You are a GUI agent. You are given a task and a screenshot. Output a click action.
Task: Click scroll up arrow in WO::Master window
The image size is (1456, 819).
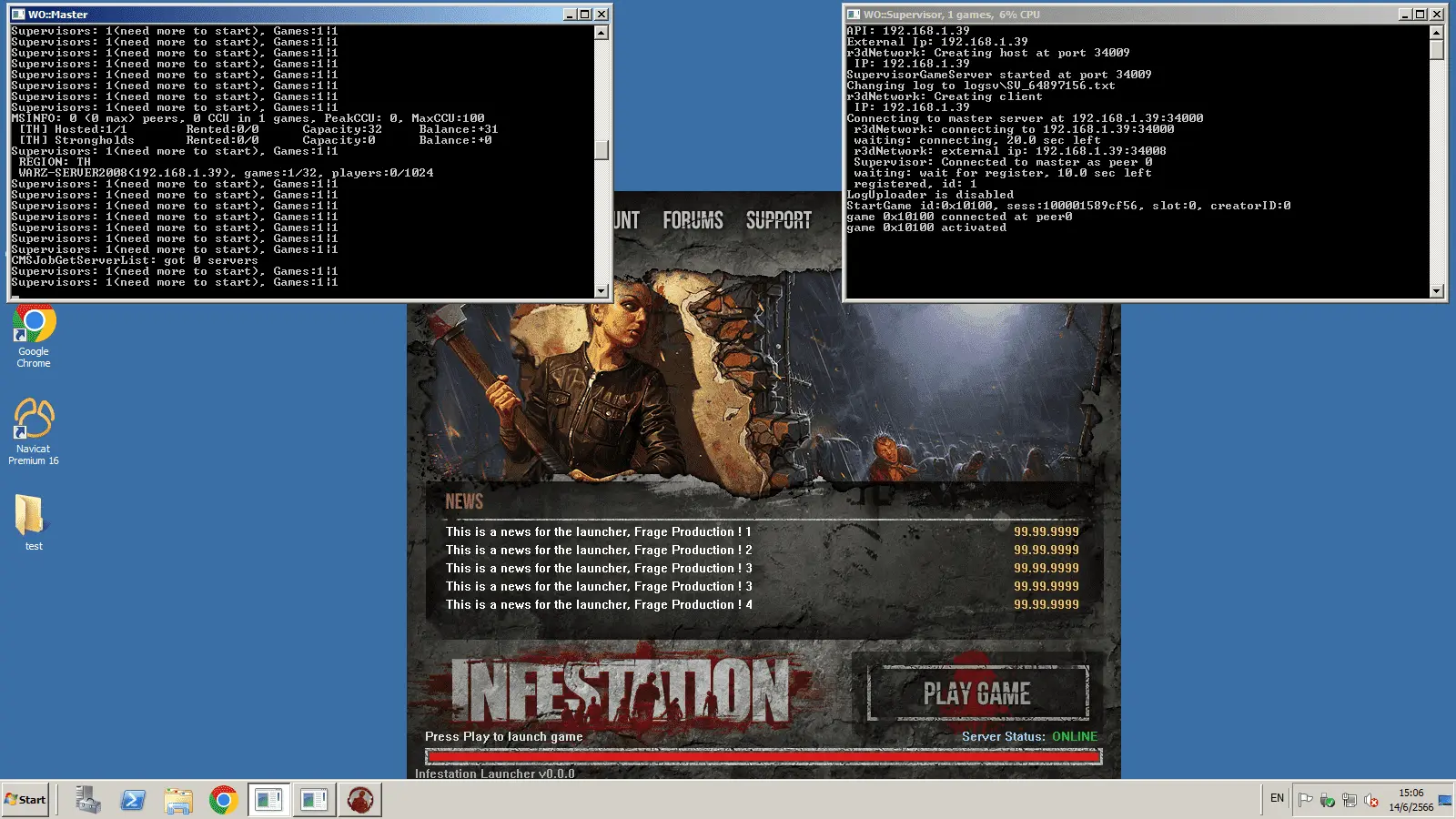pyautogui.click(x=601, y=33)
